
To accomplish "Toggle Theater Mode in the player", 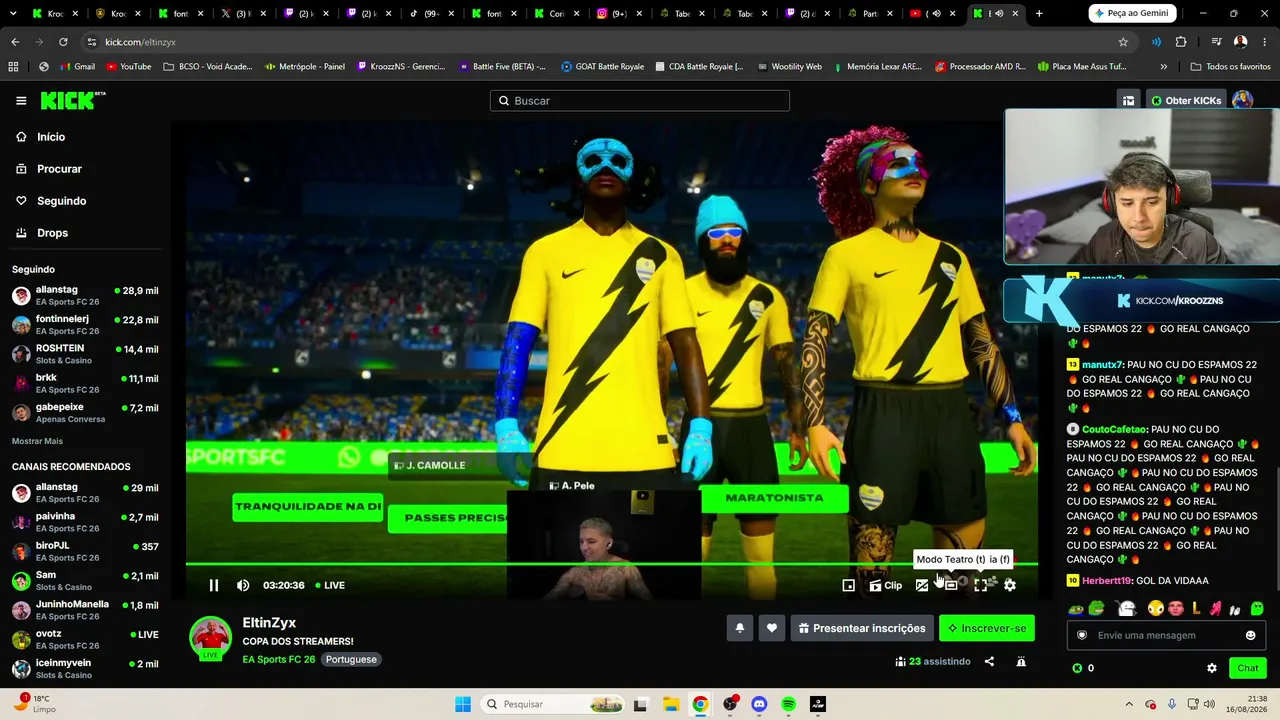I will point(951,585).
